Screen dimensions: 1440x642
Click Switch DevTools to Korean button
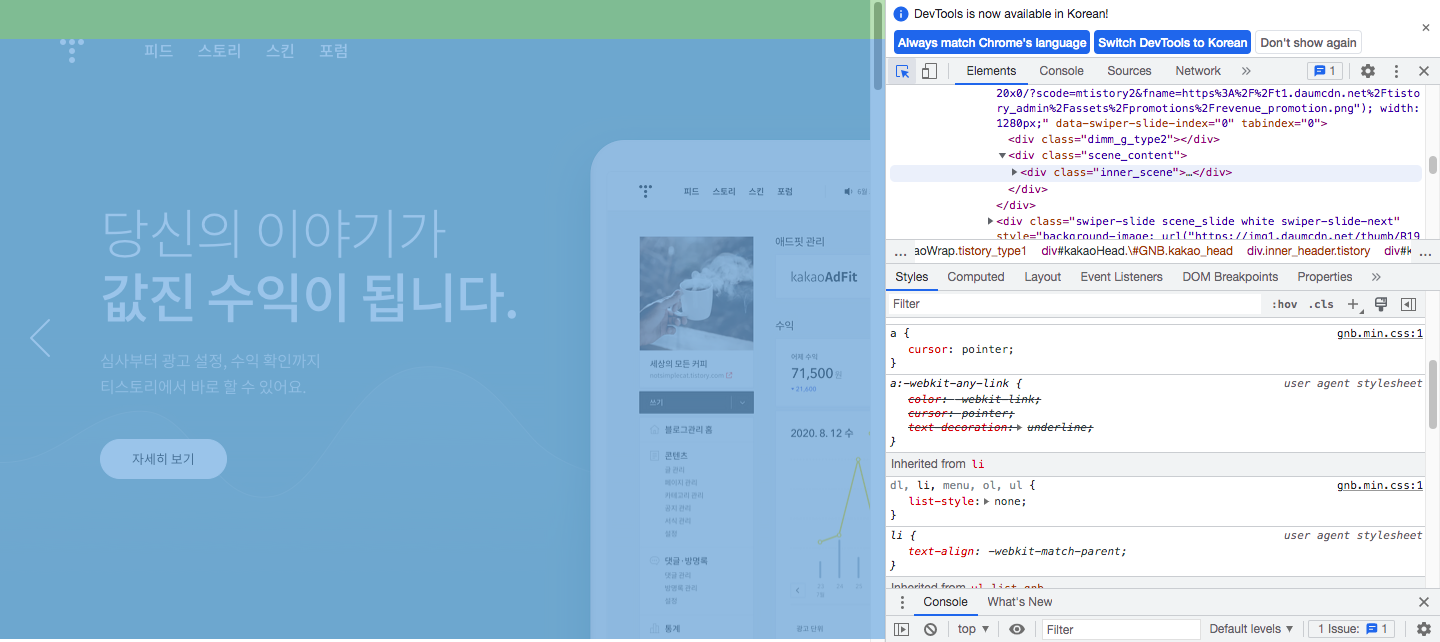1173,43
